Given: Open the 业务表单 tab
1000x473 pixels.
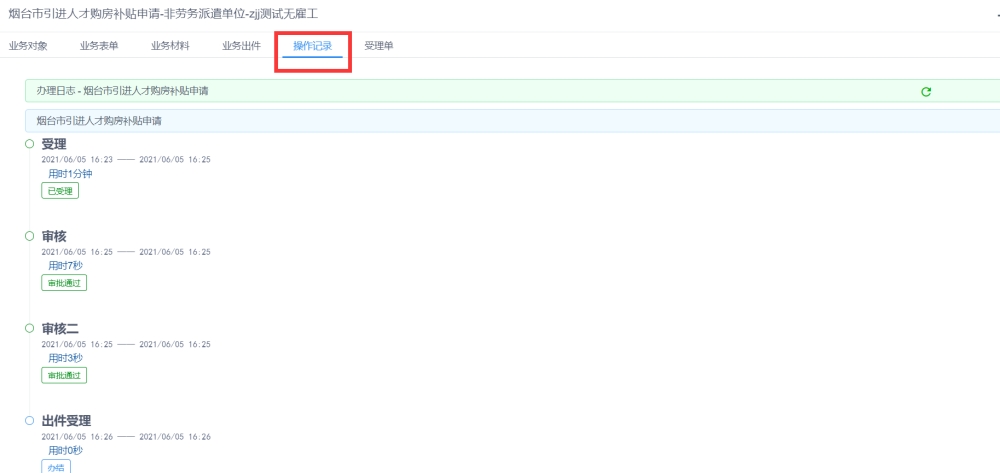Looking at the screenshot, I should pos(99,46).
